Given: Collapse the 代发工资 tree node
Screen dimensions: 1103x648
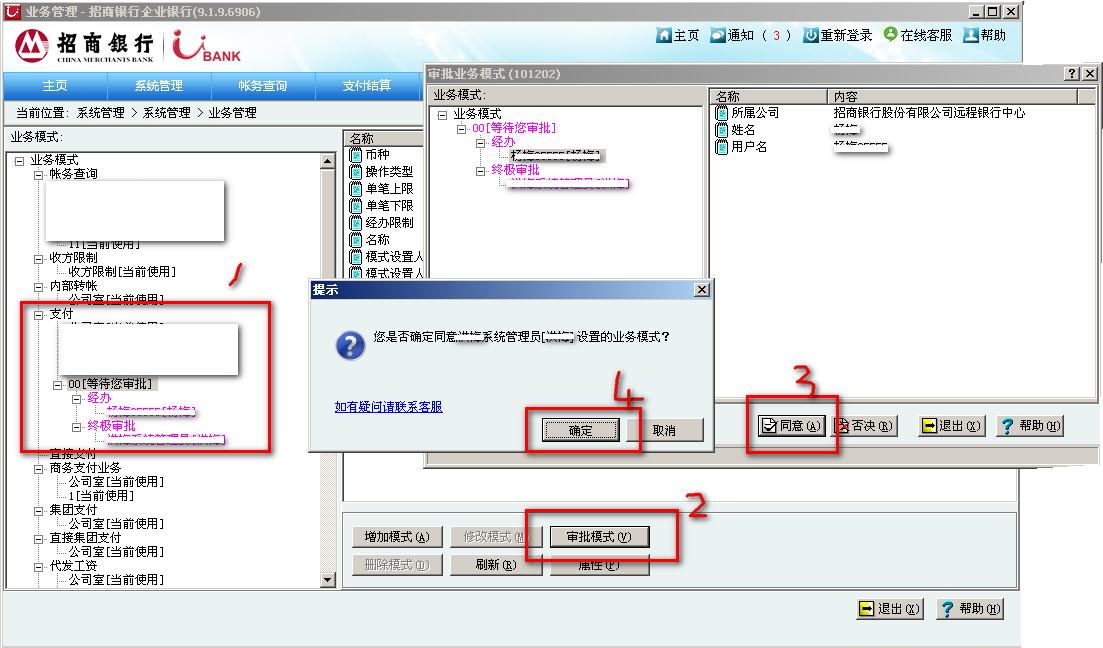Looking at the screenshot, I should click(39, 566).
